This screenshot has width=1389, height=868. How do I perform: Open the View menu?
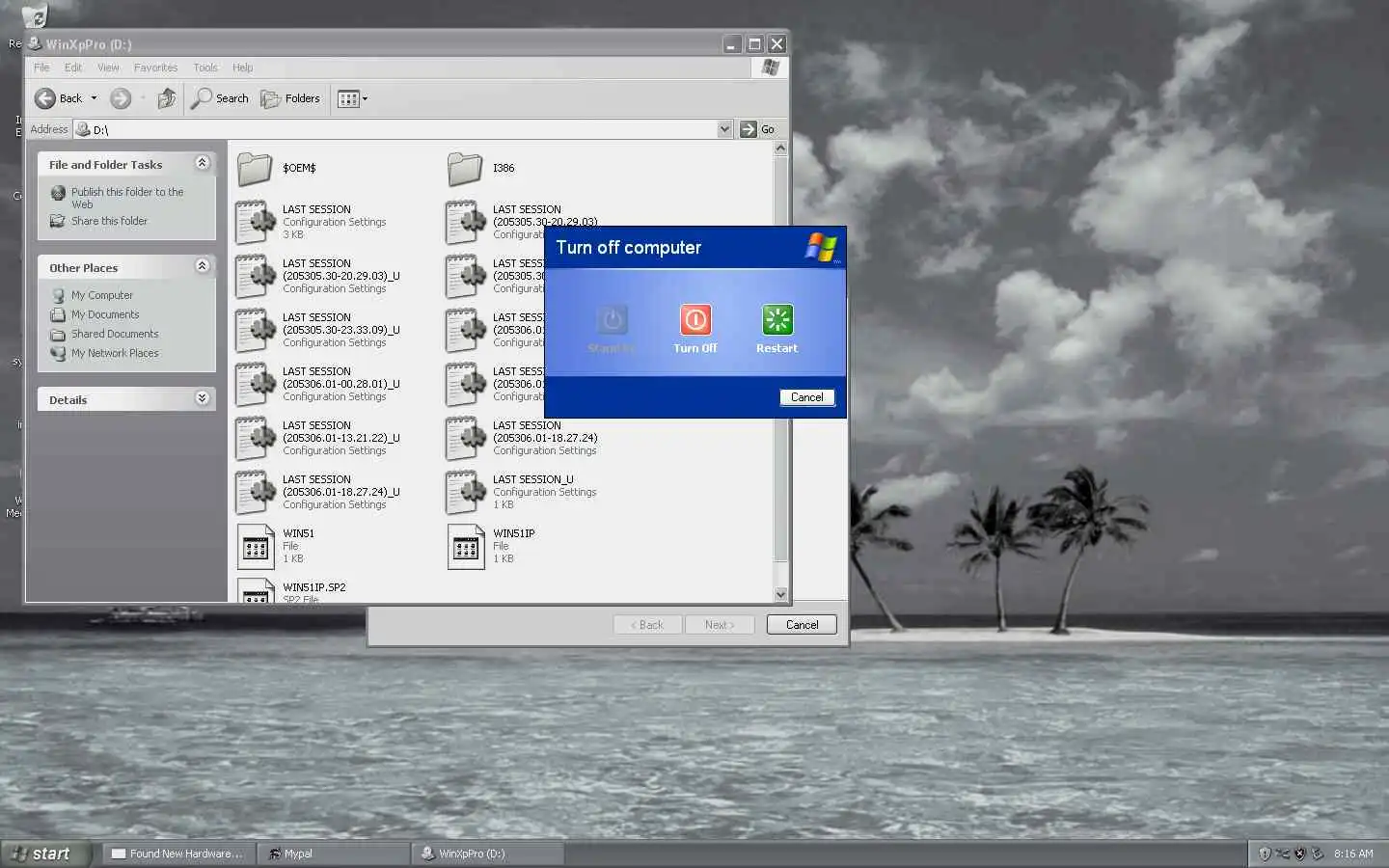(108, 68)
